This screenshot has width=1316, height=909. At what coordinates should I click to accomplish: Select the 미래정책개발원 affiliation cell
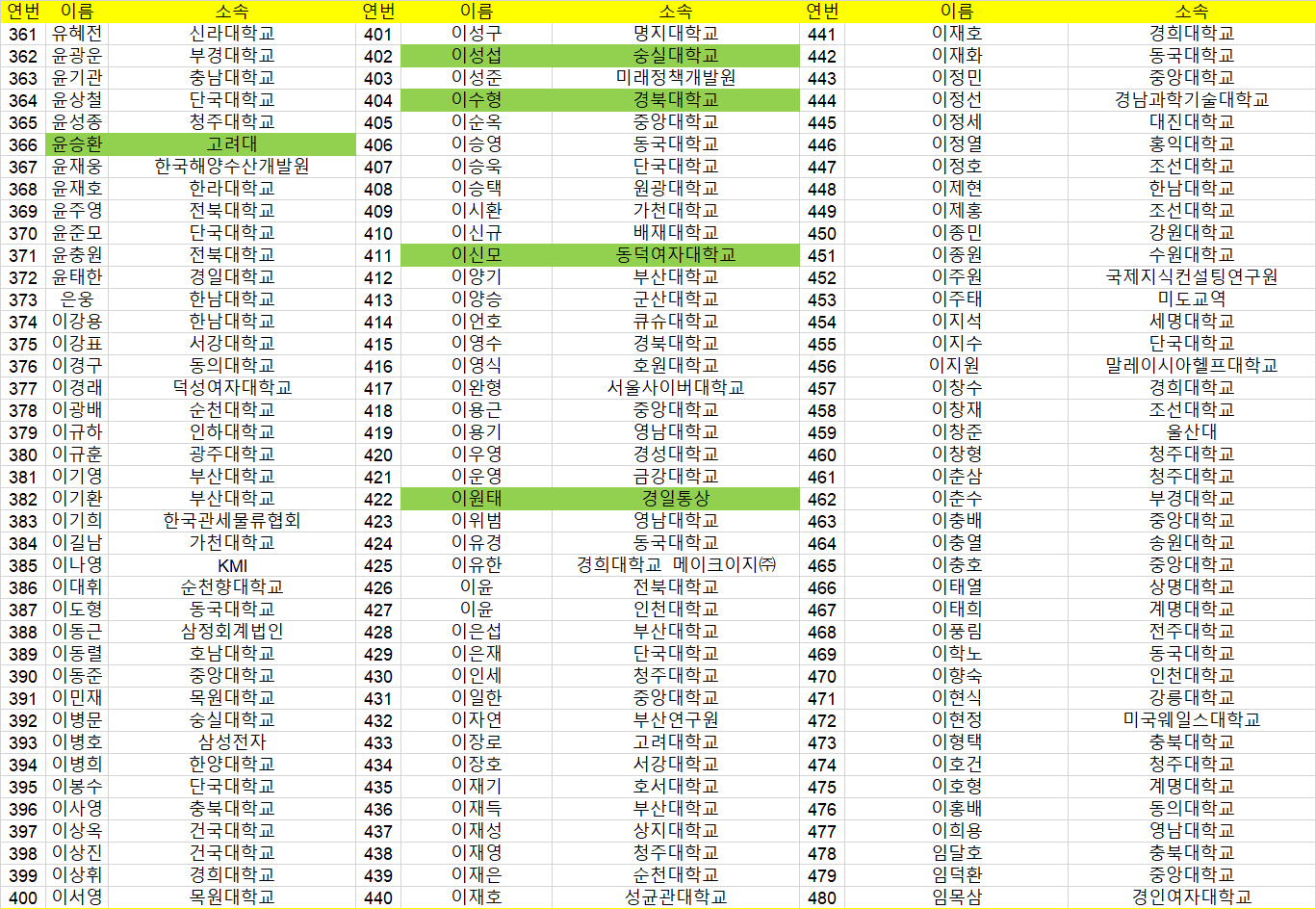pos(675,78)
